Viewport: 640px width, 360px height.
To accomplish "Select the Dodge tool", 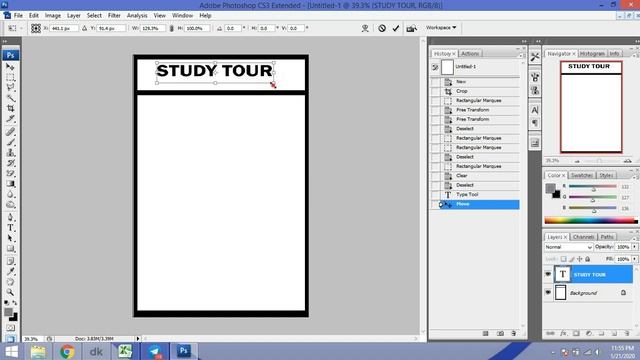I will coord(11,205).
